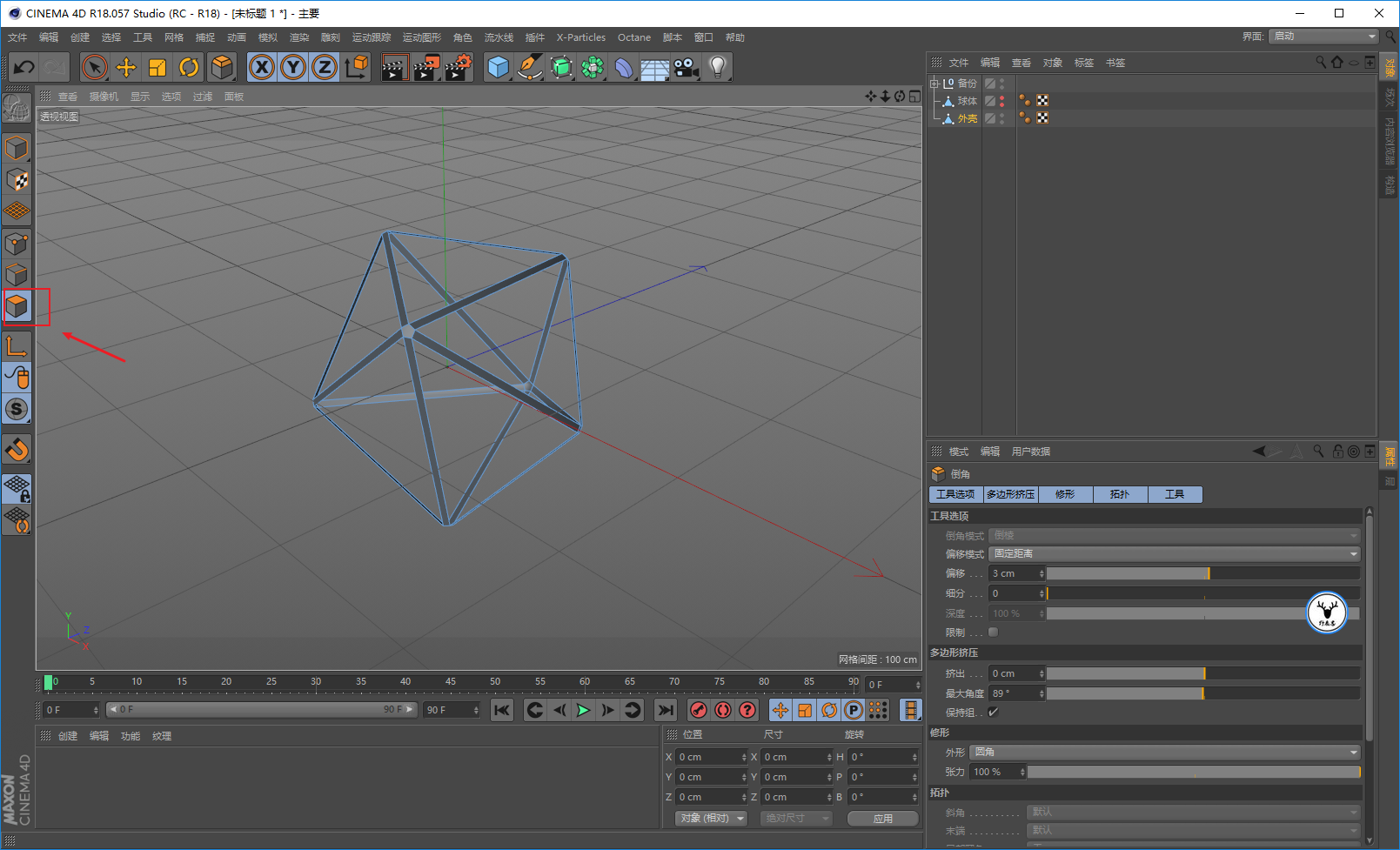Screen dimensions: 1400x850
Task: Switch to Model mode cube icon
Action: [17, 148]
